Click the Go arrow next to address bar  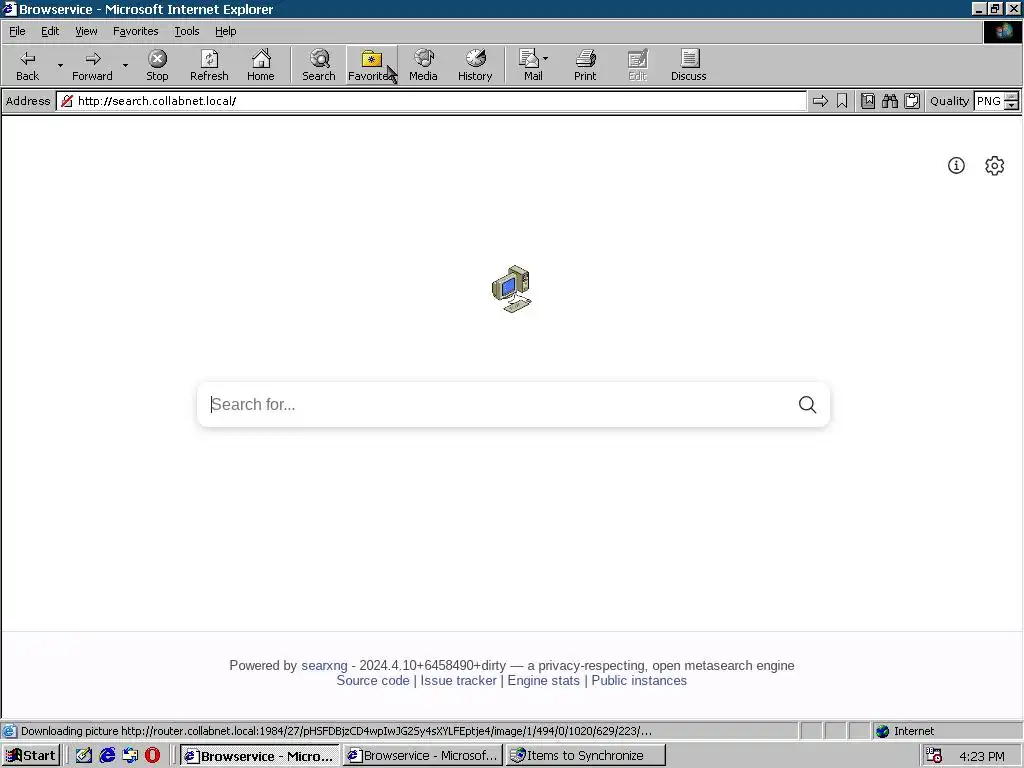pos(820,101)
